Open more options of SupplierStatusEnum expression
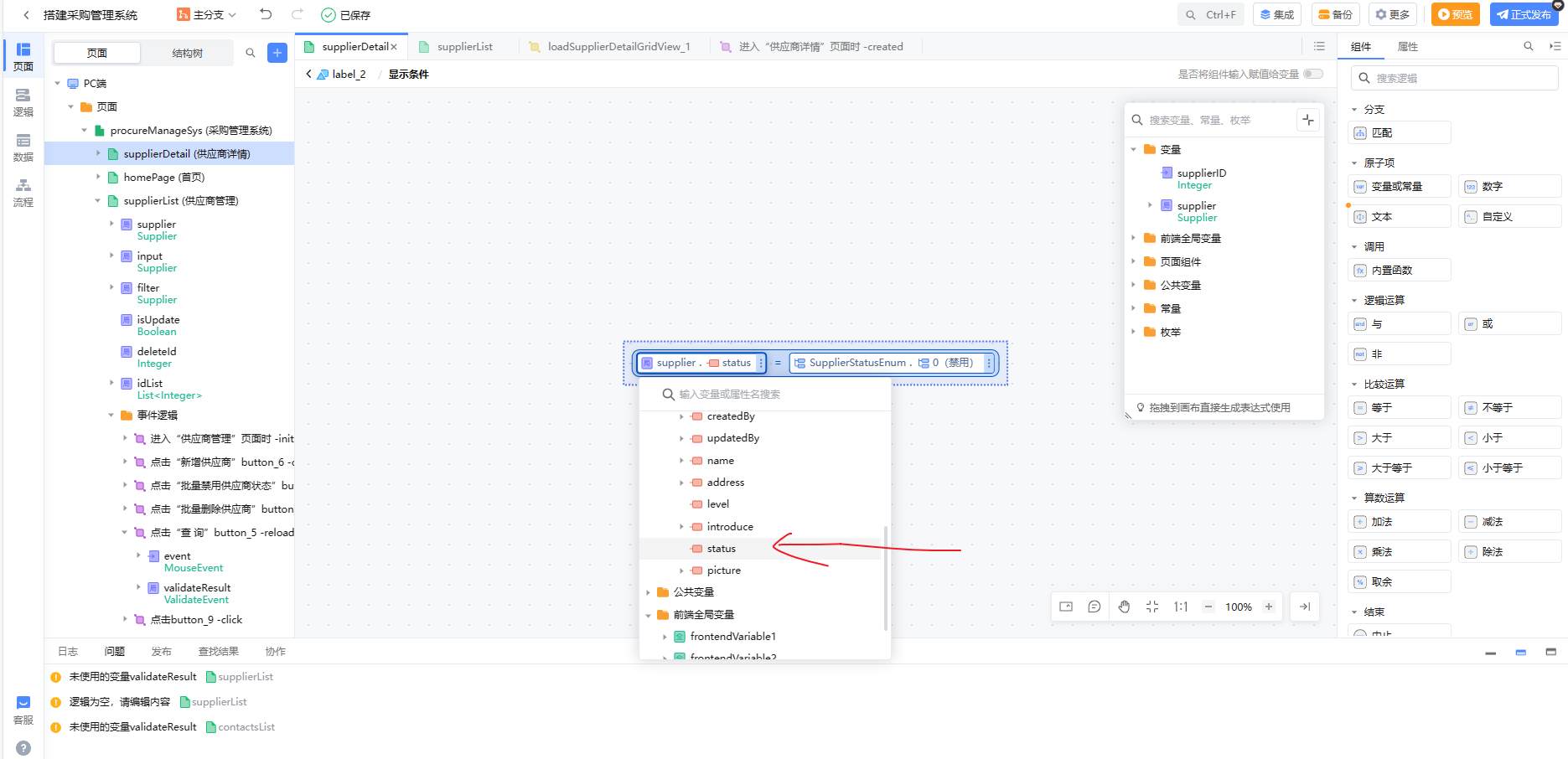 click(x=989, y=363)
